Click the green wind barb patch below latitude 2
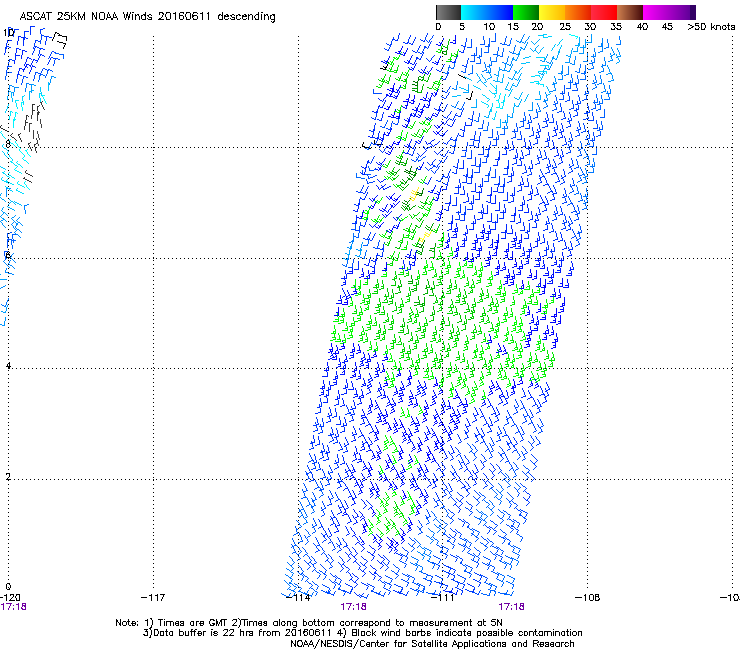The width and height of the screenshot is (740, 650). click(392, 515)
